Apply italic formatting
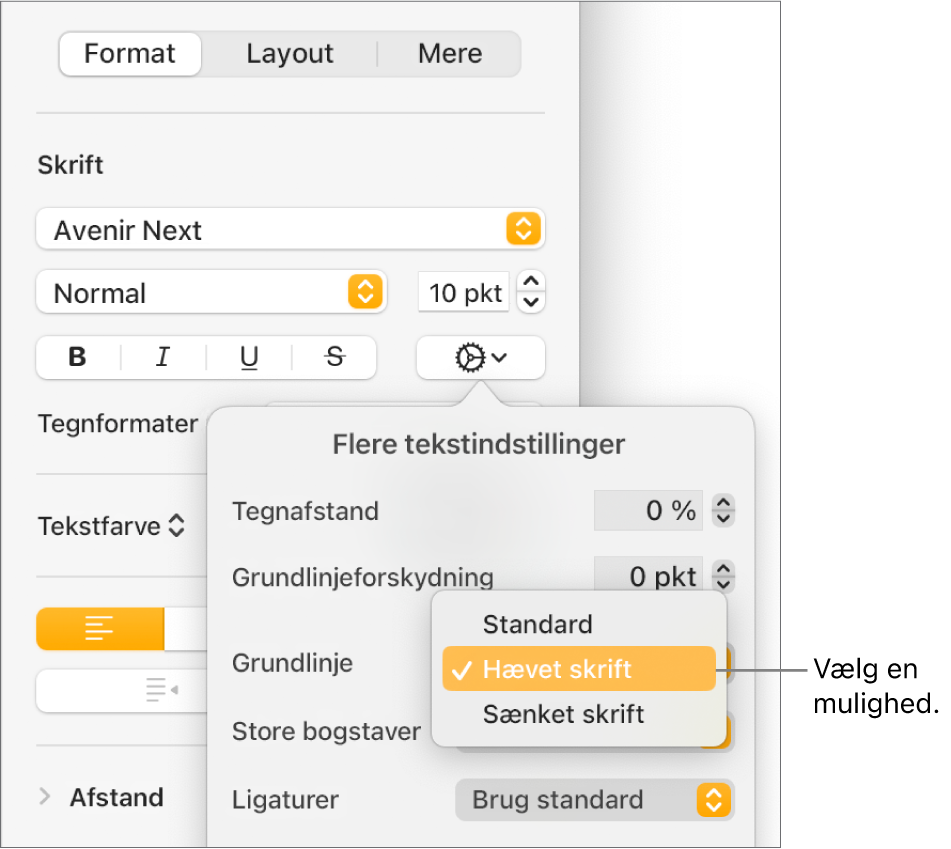 (x=163, y=358)
